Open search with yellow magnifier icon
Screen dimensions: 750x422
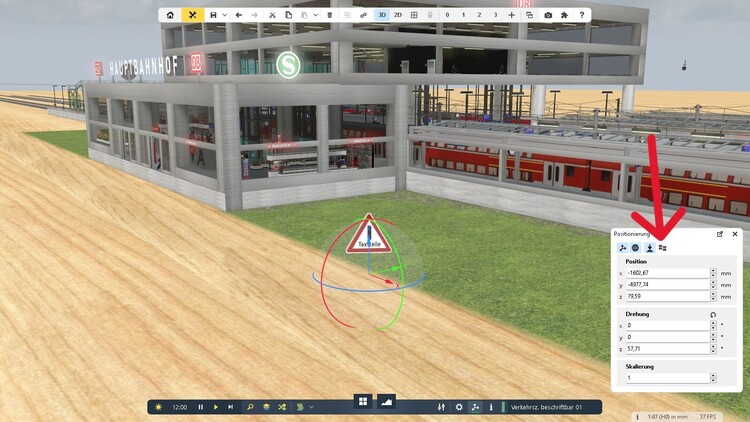point(250,407)
